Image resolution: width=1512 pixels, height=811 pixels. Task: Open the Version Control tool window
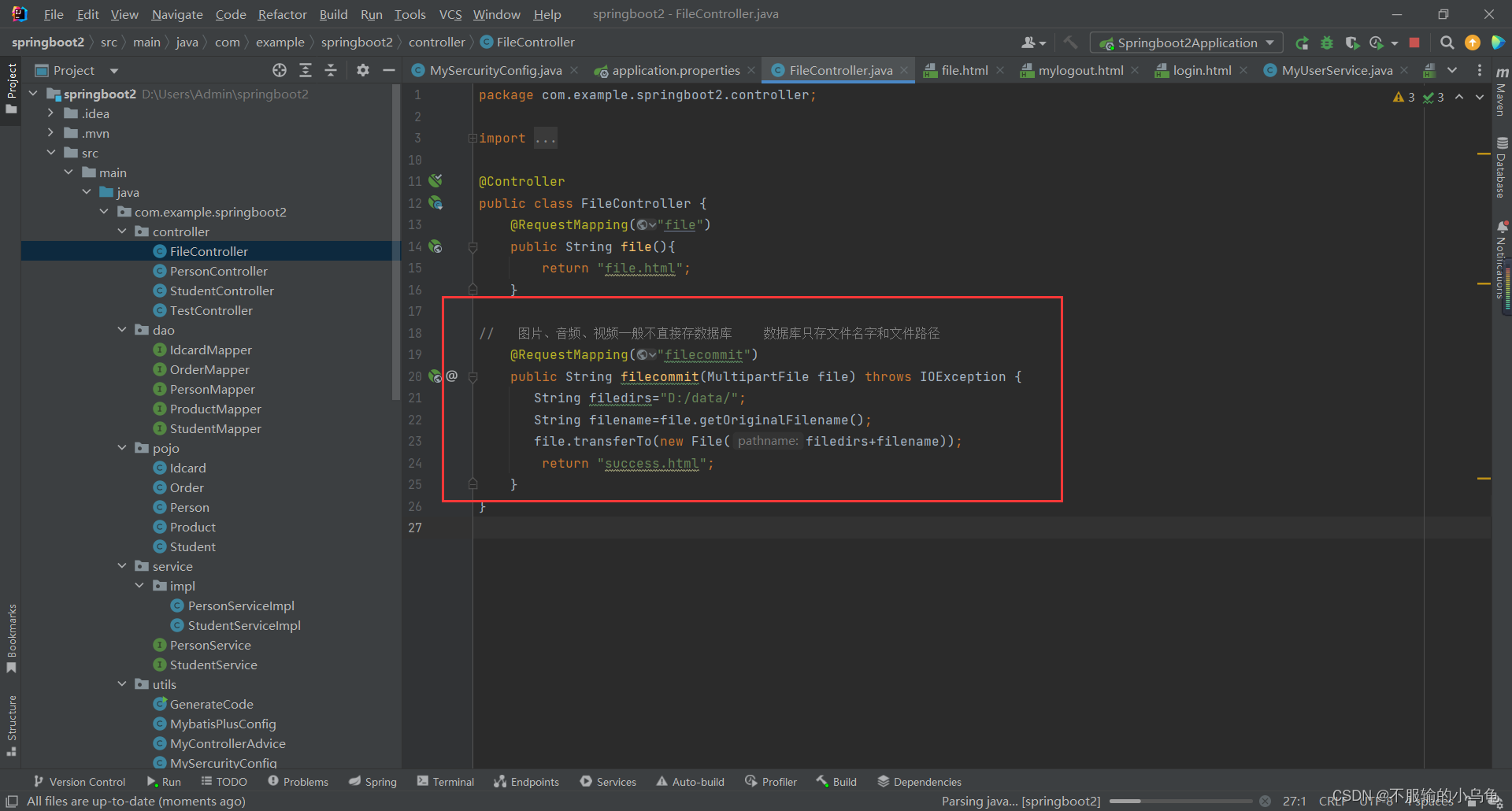[x=80, y=782]
